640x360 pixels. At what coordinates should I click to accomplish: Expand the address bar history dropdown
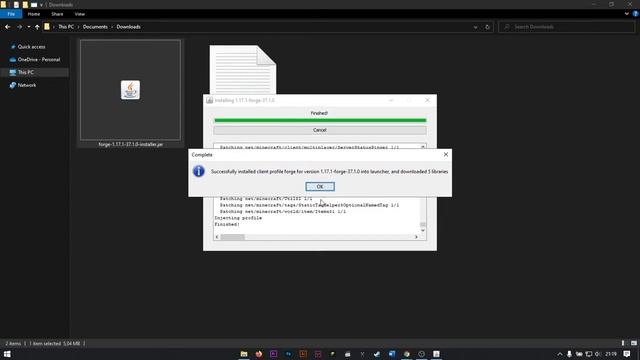[x=476, y=27]
